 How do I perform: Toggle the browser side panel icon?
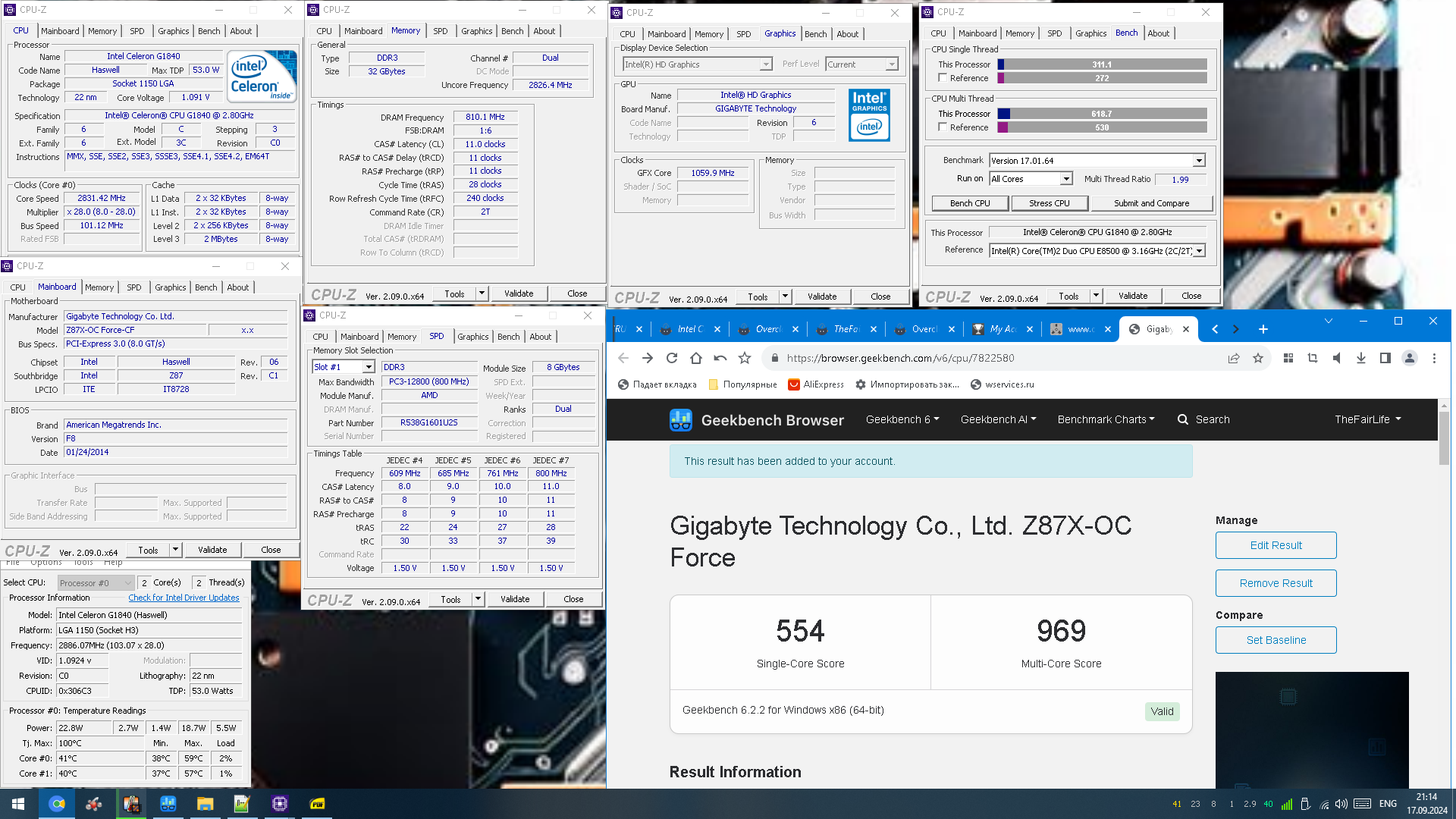1385,359
